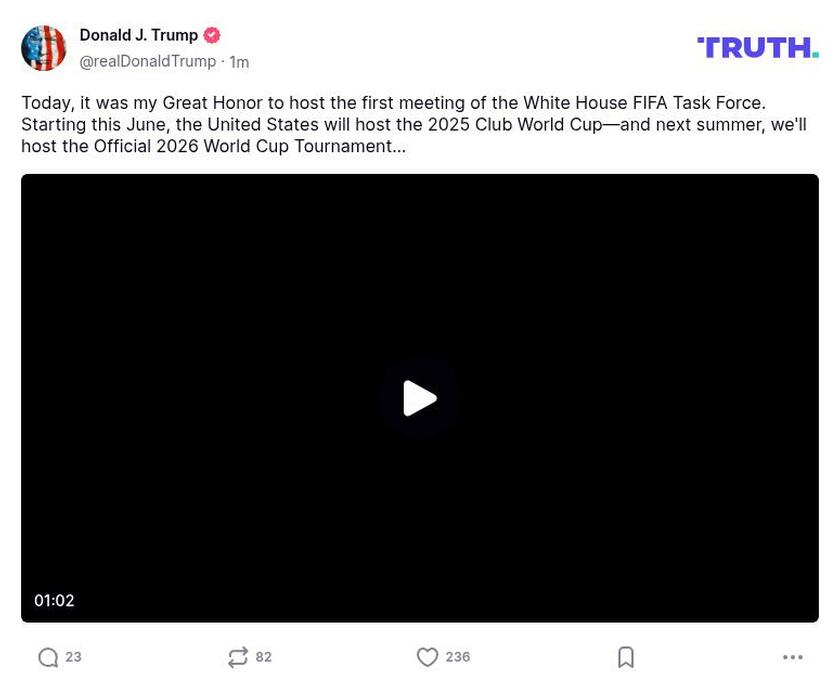This screenshot has height=700, width=840.
Task: Select the verified badge next to the name
Action: click(x=211, y=34)
